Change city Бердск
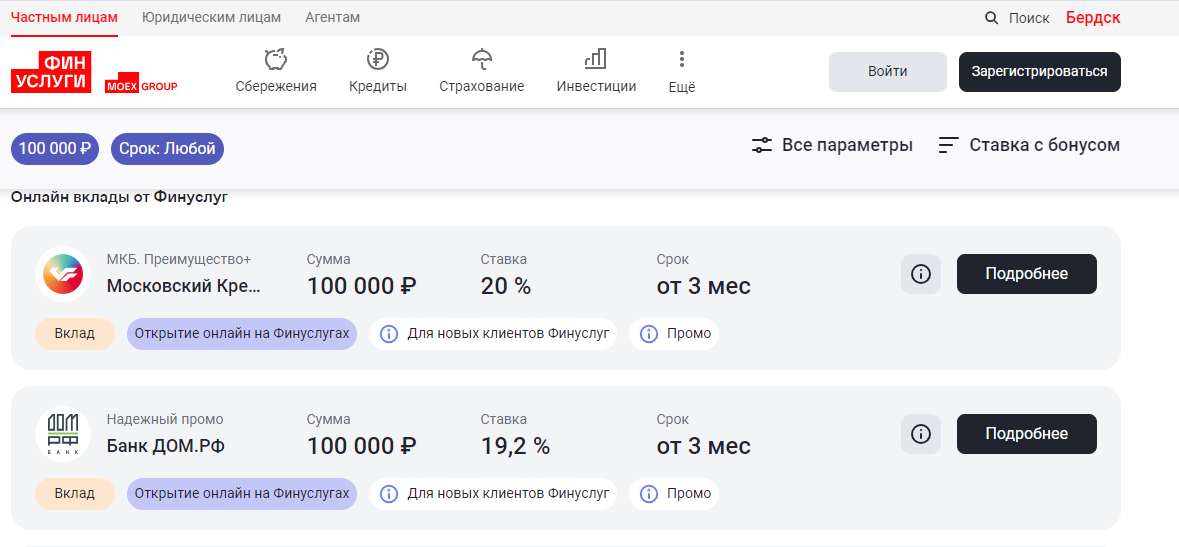Screen dimensions: 1179x547 pyautogui.click(x=1093, y=17)
